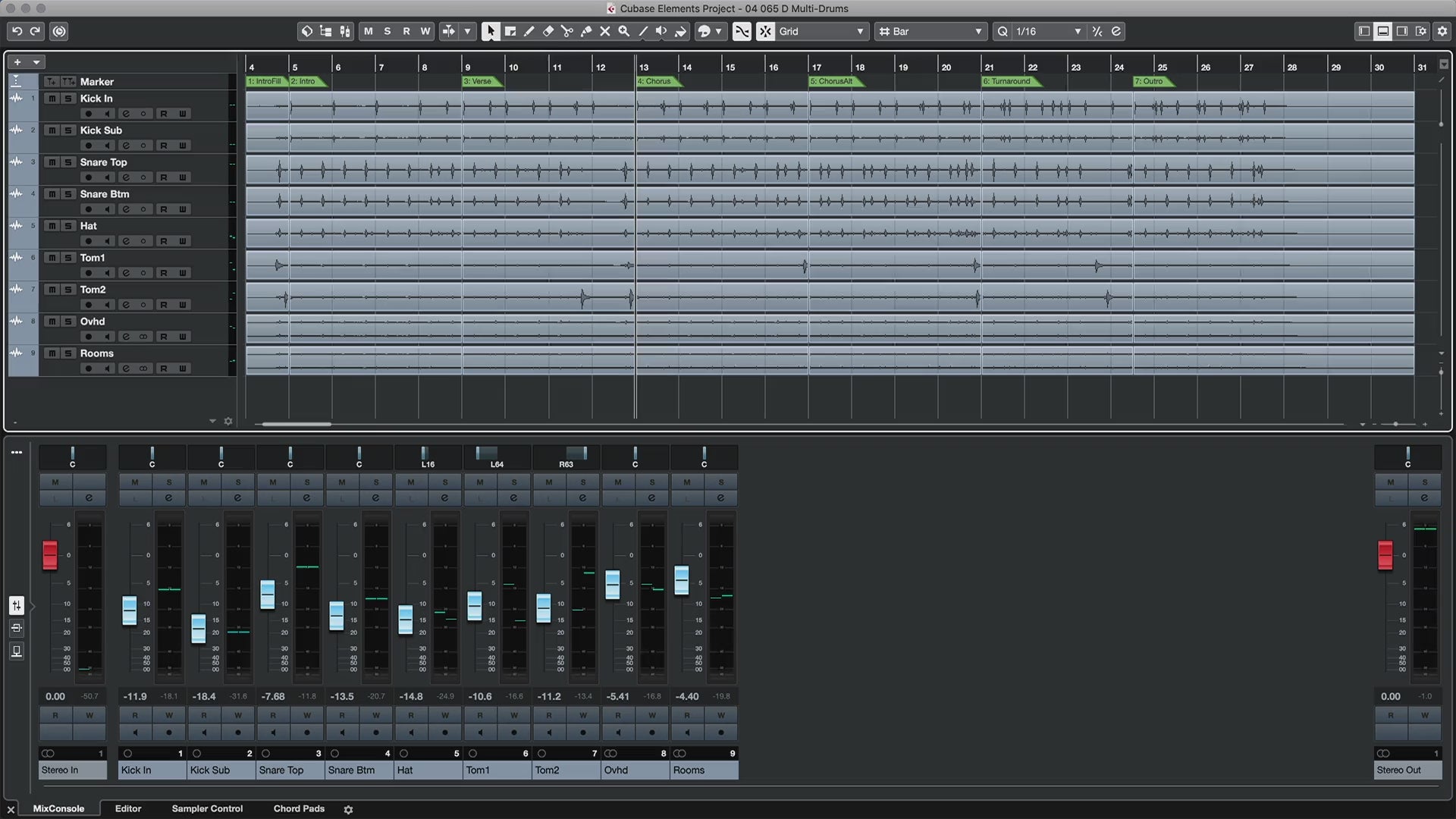Select the Erase tool
The height and width of the screenshot is (819, 1456).
coord(548,31)
